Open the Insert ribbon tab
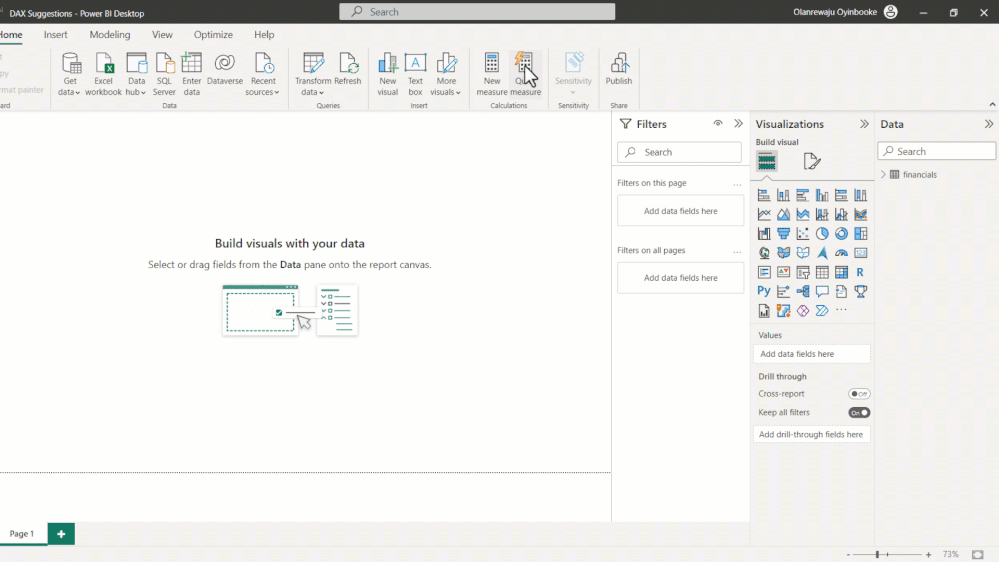Screen dimensions: 999x562 pos(55,34)
